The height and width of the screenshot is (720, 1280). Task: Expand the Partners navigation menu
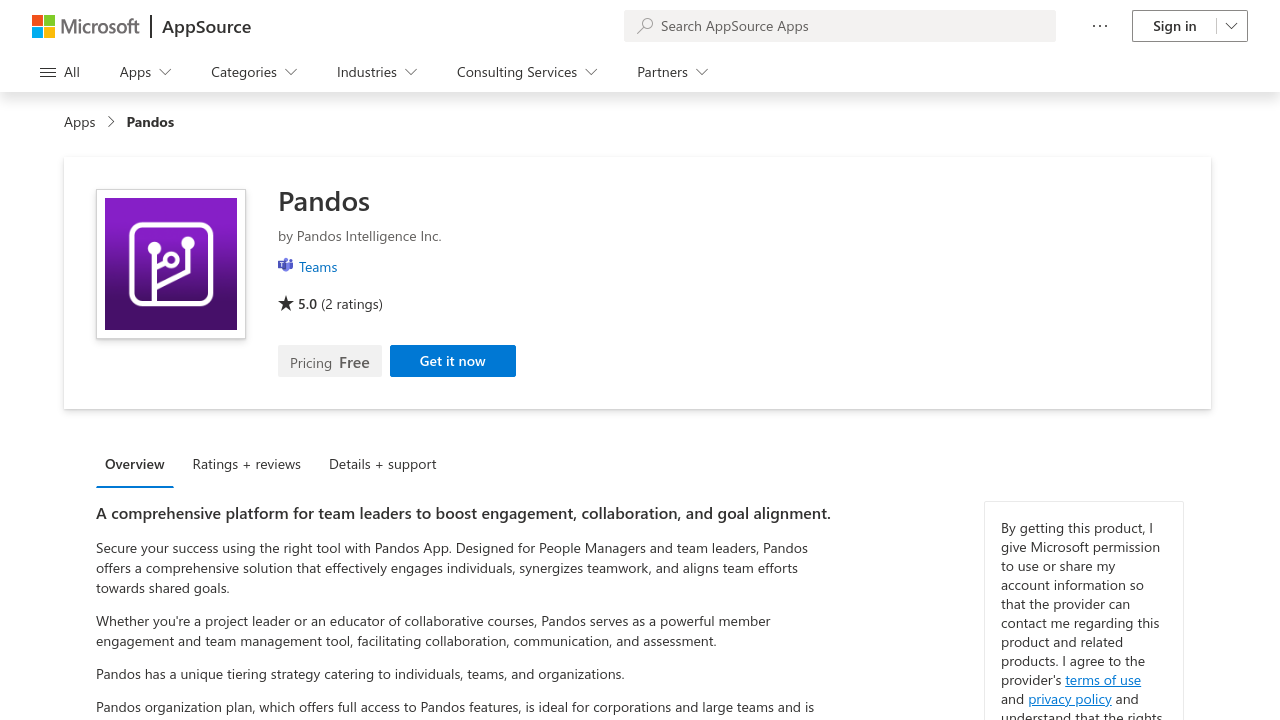point(673,72)
